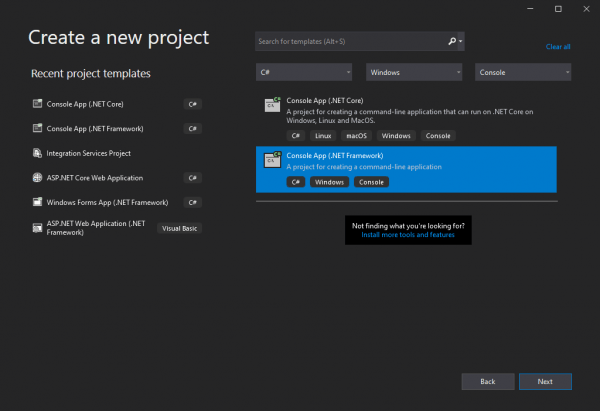600x411 pixels.
Task: Click the ASP.NET Core Web Application icon
Action: click(37, 178)
